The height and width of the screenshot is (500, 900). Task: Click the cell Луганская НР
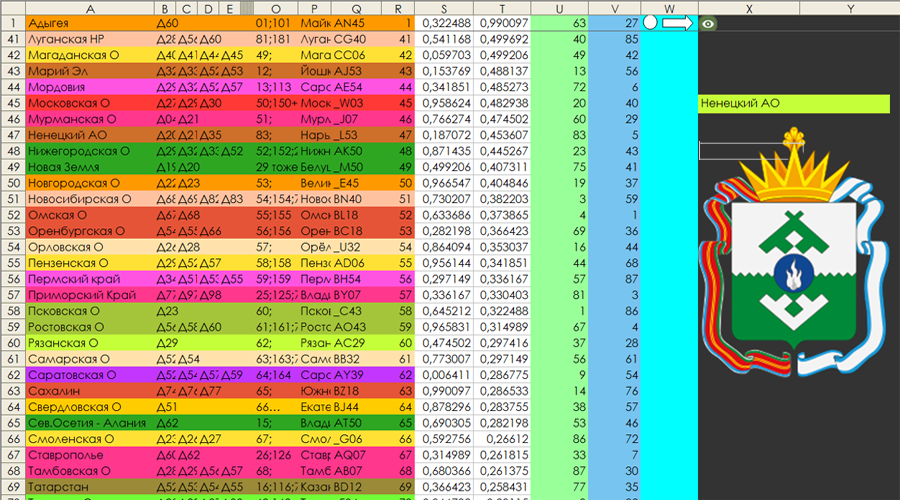tap(90, 40)
